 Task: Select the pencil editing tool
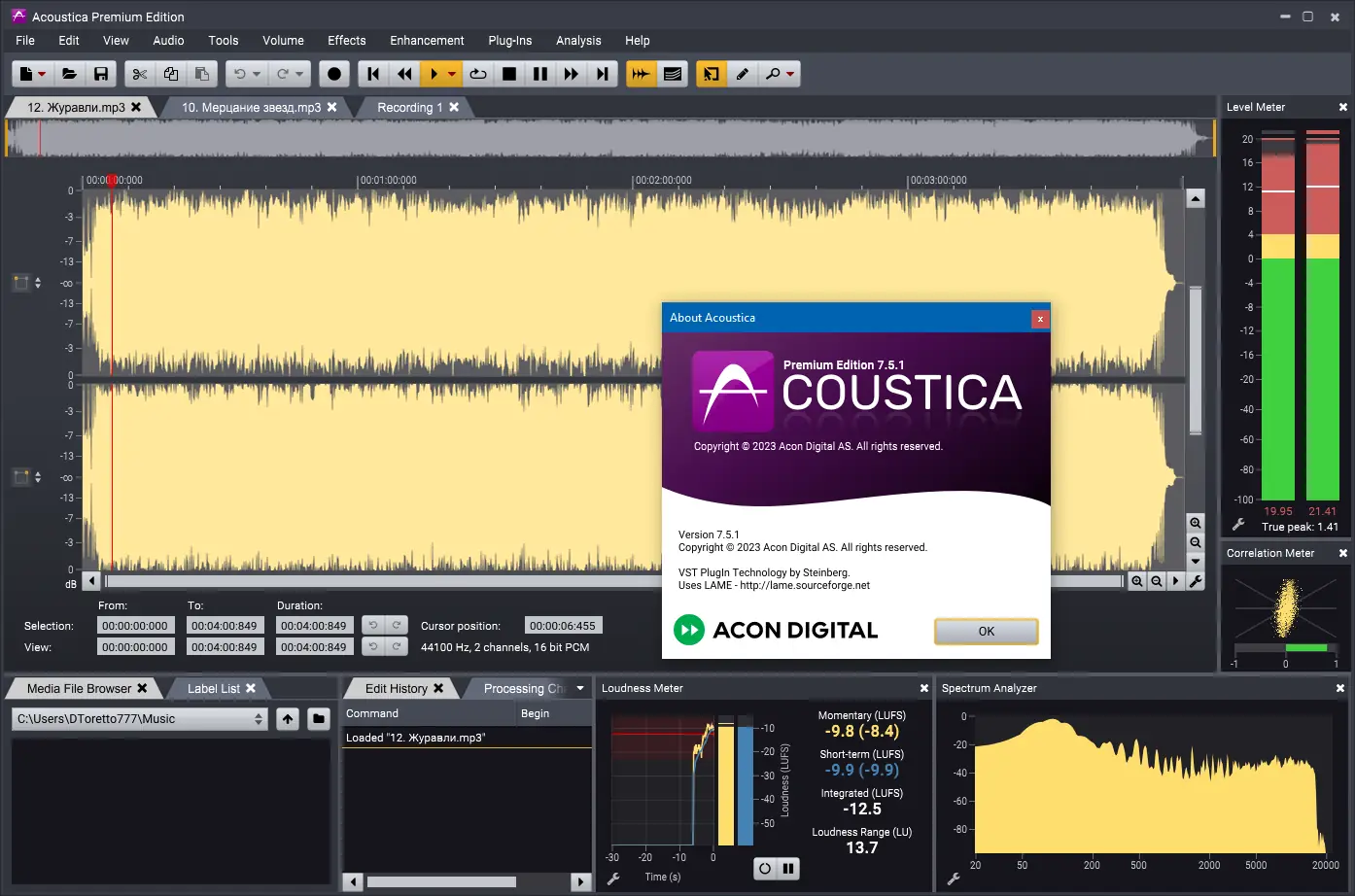pyautogui.click(x=743, y=73)
